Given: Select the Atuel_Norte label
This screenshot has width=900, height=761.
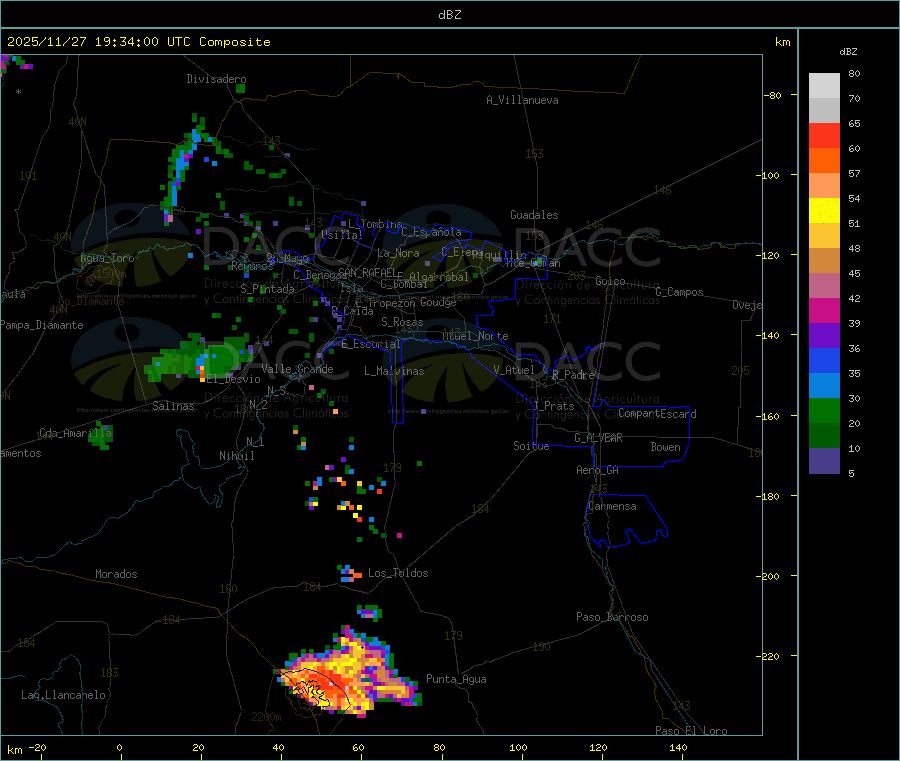Looking at the screenshot, I should 475,336.
